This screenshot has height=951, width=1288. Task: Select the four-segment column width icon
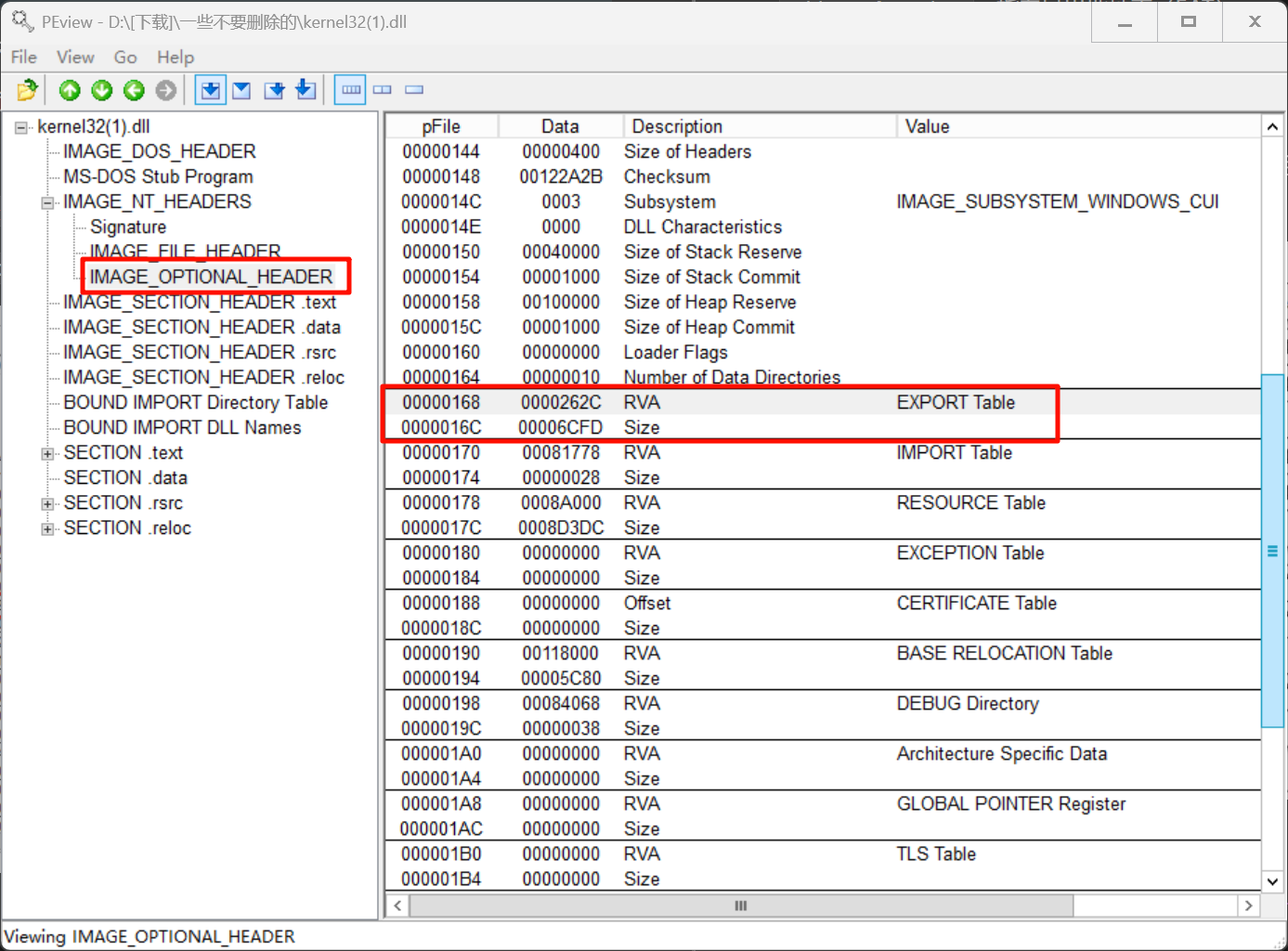tap(350, 90)
